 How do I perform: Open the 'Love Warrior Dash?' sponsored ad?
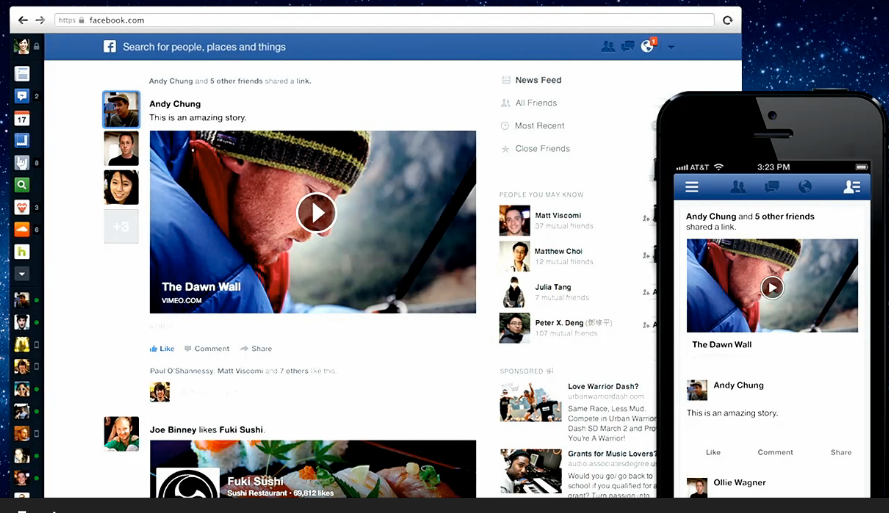(x=603, y=386)
